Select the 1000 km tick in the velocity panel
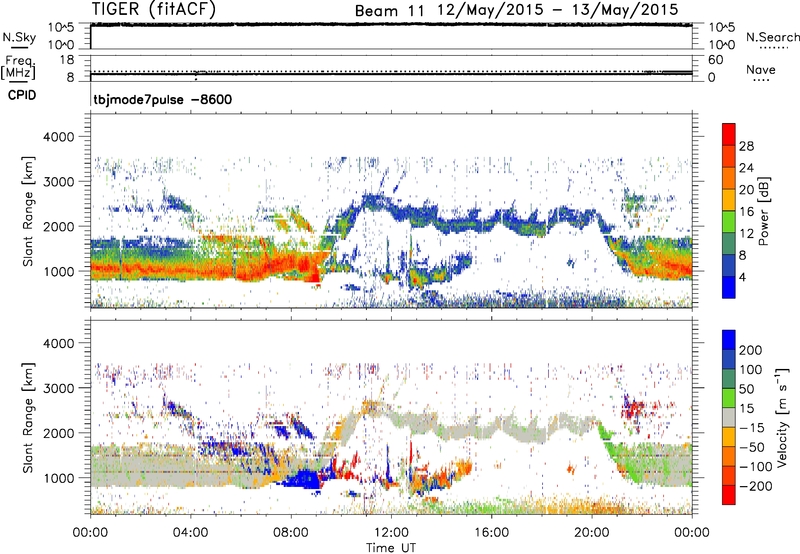Viewport: 800px width, 554px height. (58, 478)
